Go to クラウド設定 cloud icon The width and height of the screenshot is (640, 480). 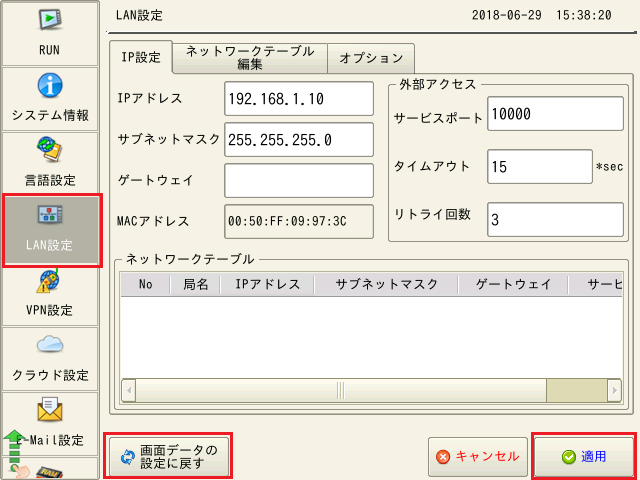52,358
